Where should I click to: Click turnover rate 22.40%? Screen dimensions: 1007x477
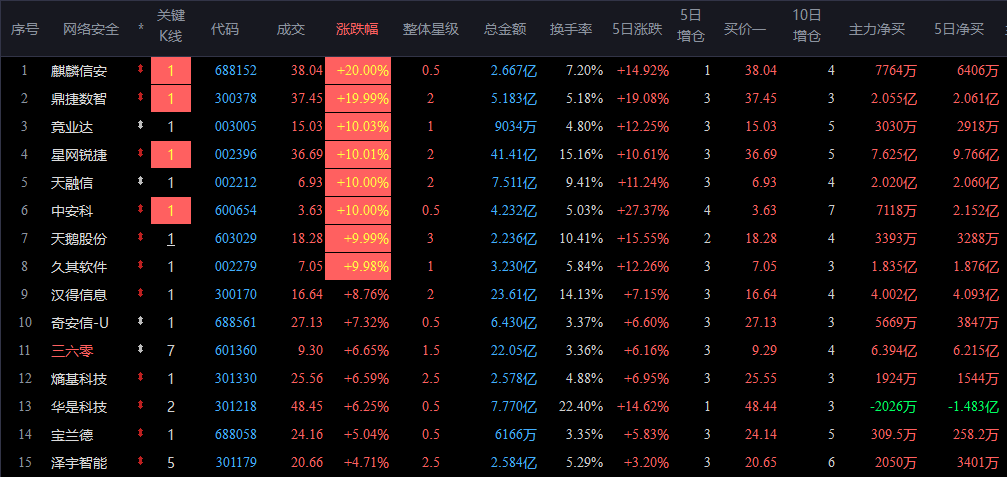click(x=581, y=407)
